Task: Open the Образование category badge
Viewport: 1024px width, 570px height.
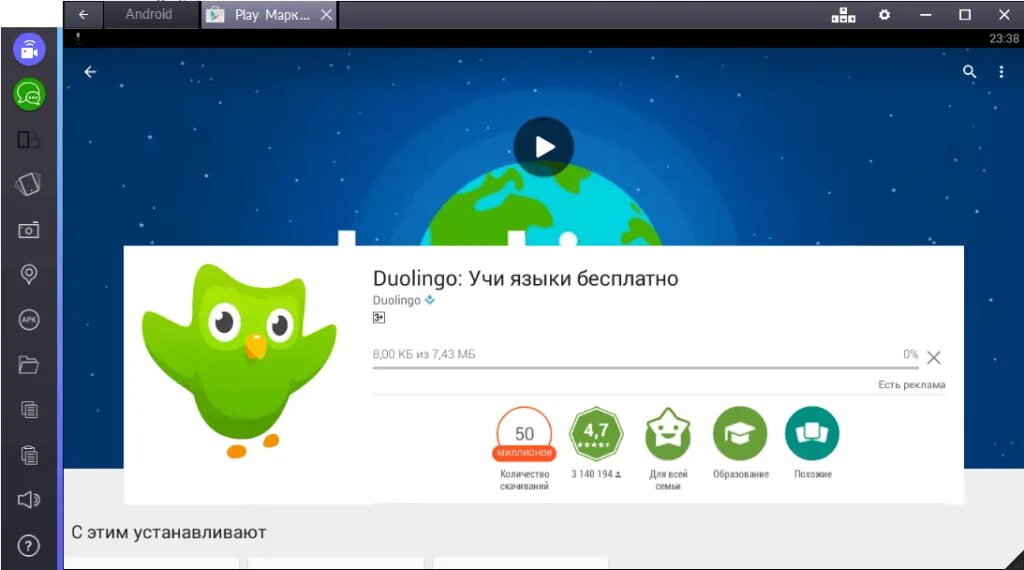Action: 740,434
